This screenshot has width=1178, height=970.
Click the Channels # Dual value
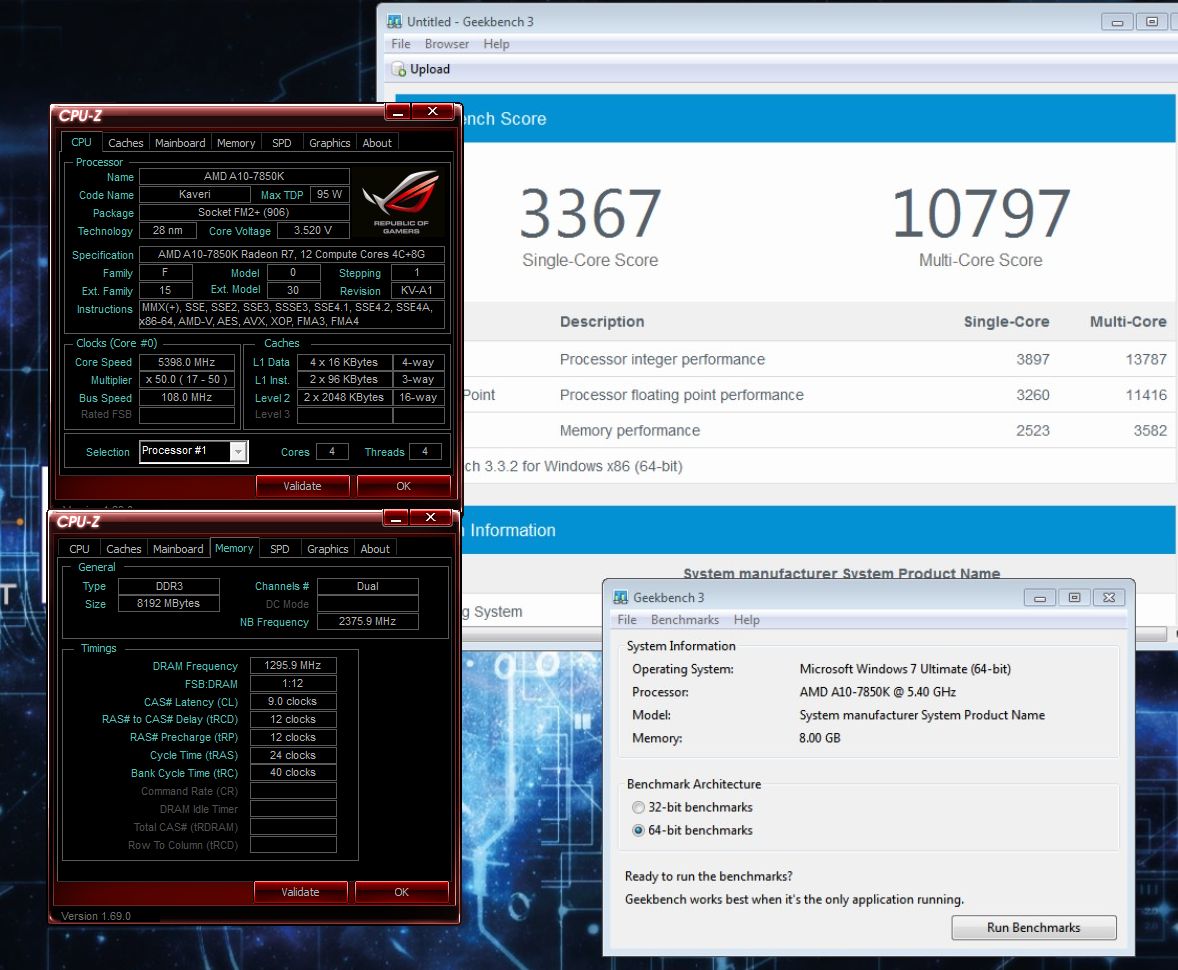point(367,586)
